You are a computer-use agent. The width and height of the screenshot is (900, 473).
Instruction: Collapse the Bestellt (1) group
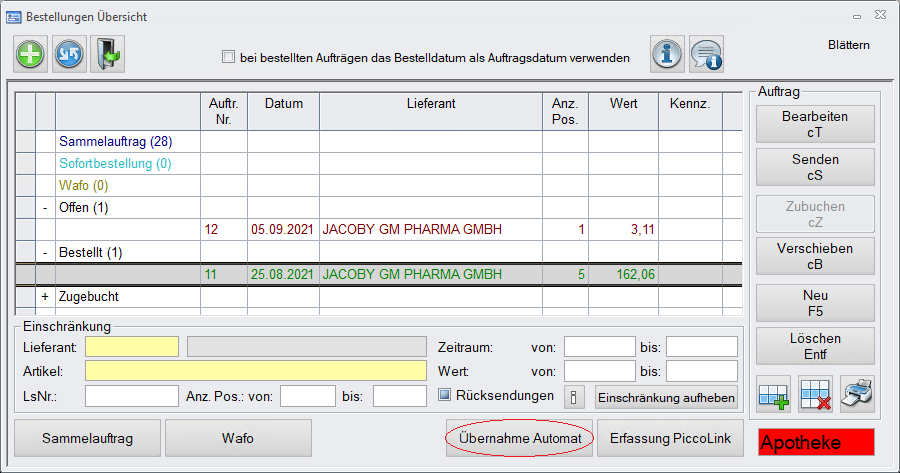(45, 252)
